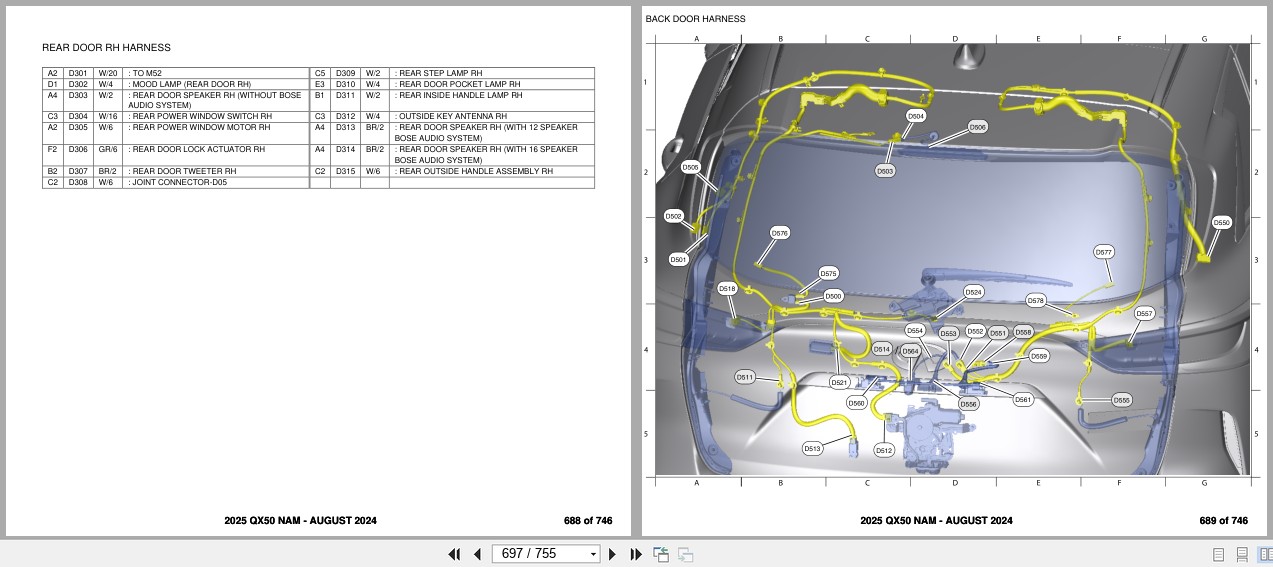Click connector label D524 on diagram
Viewport: 1273px width, 567px height.
pos(973,292)
